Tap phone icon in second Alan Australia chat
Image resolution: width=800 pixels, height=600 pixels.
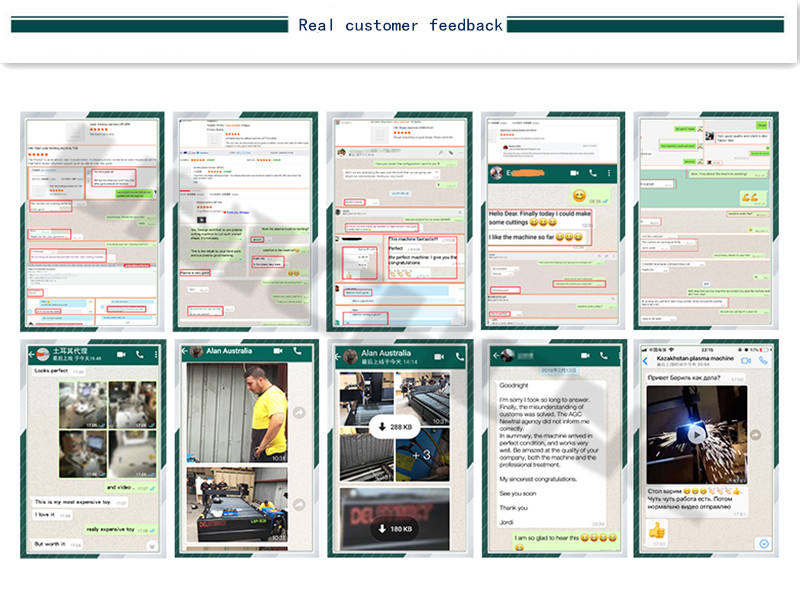(x=460, y=357)
